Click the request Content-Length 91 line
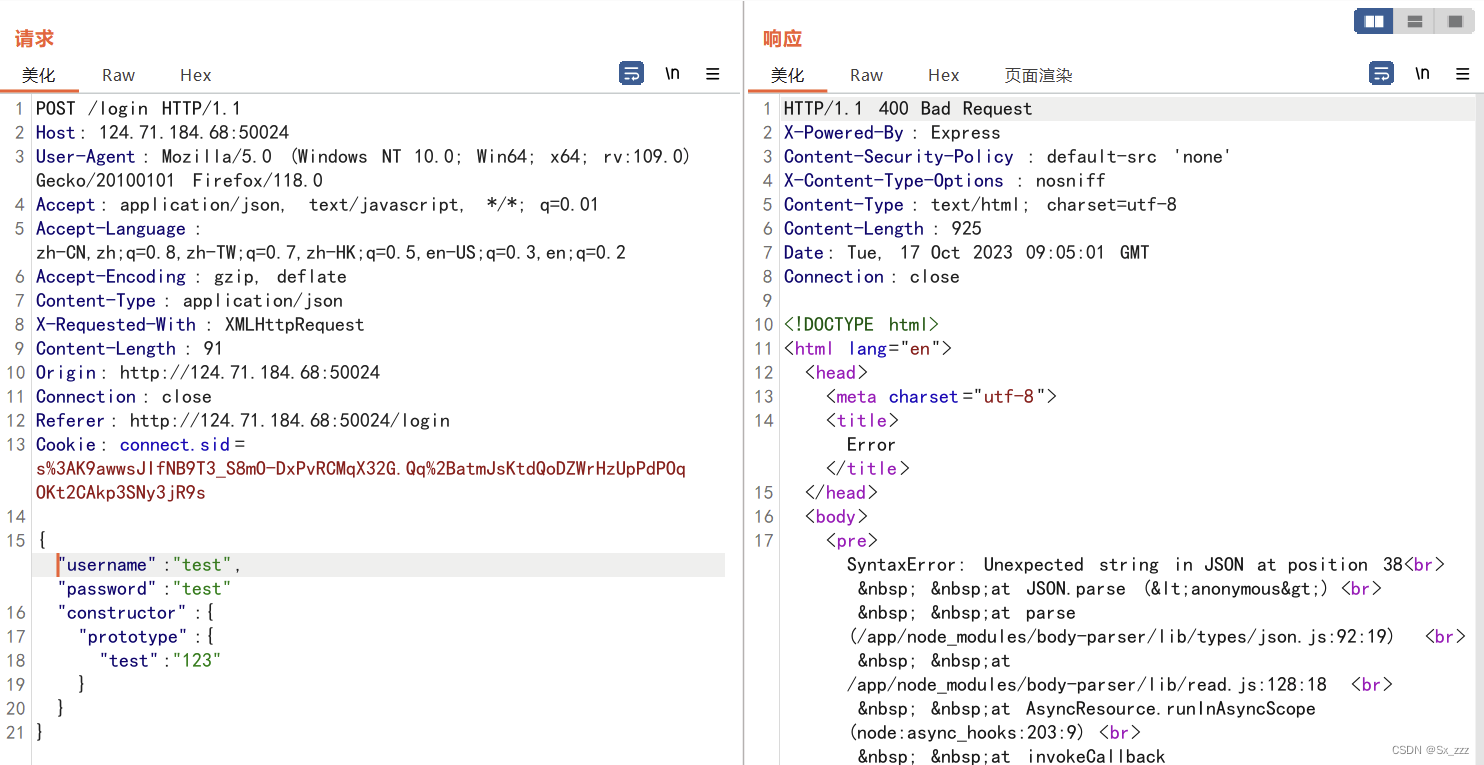The image size is (1484, 765). (x=129, y=349)
